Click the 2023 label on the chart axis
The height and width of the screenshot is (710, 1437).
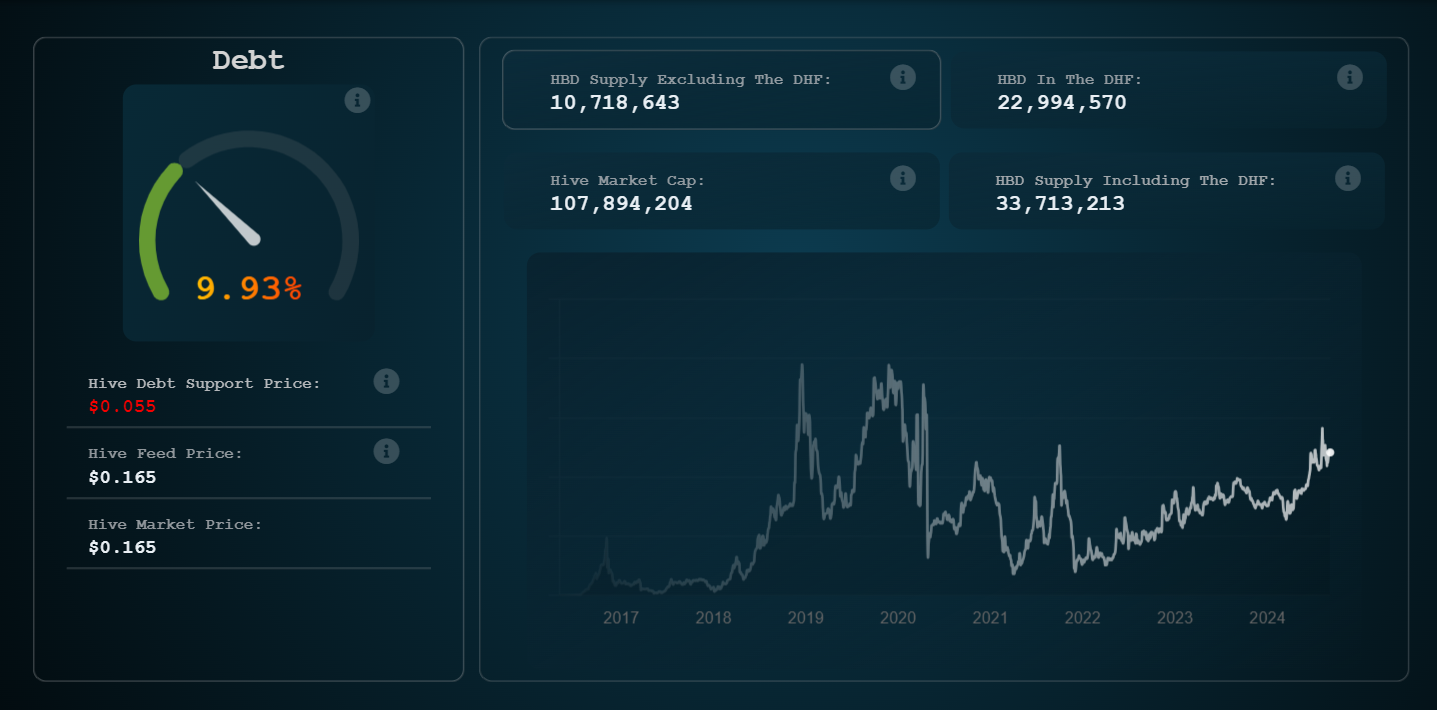pyautogui.click(x=1175, y=618)
